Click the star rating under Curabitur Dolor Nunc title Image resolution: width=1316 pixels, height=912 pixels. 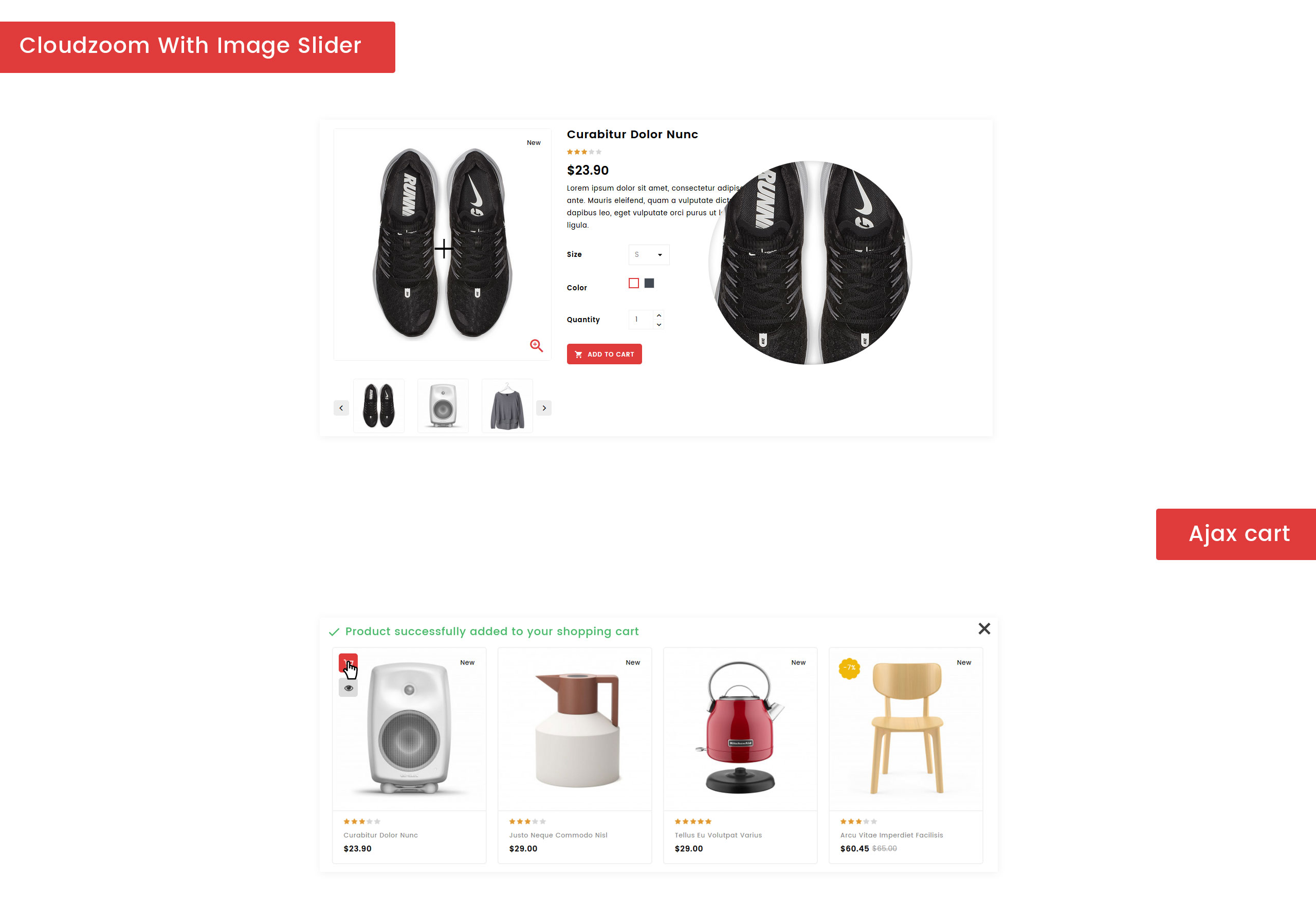(583, 152)
